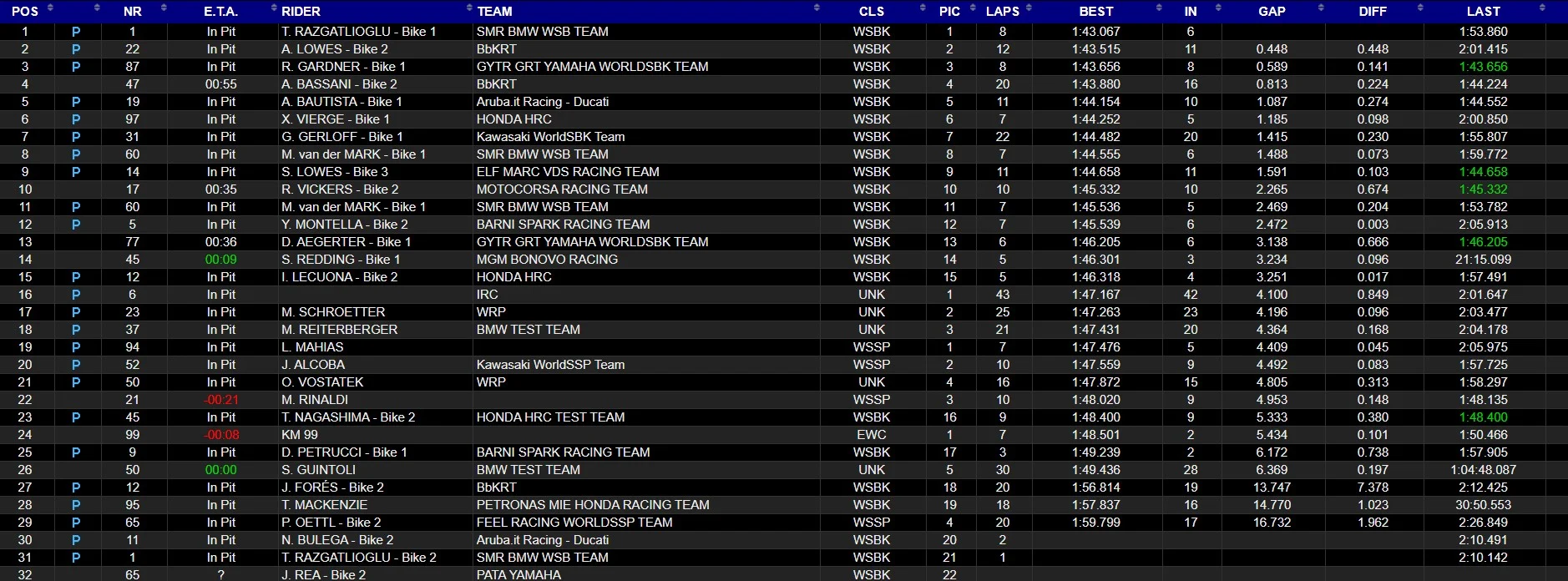Screen dimensions: 1568x581
Task: Select rider A. BASSANI - Bike 2
Action: point(339,84)
